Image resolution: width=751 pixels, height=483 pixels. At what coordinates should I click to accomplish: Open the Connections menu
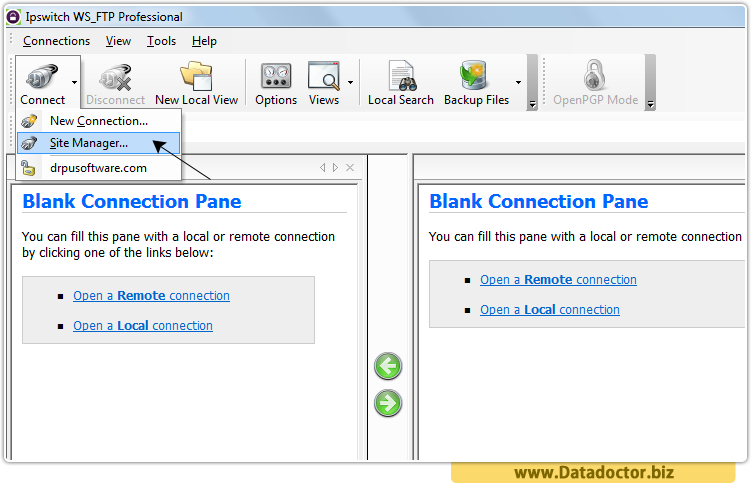pyautogui.click(x=57, y=41)
